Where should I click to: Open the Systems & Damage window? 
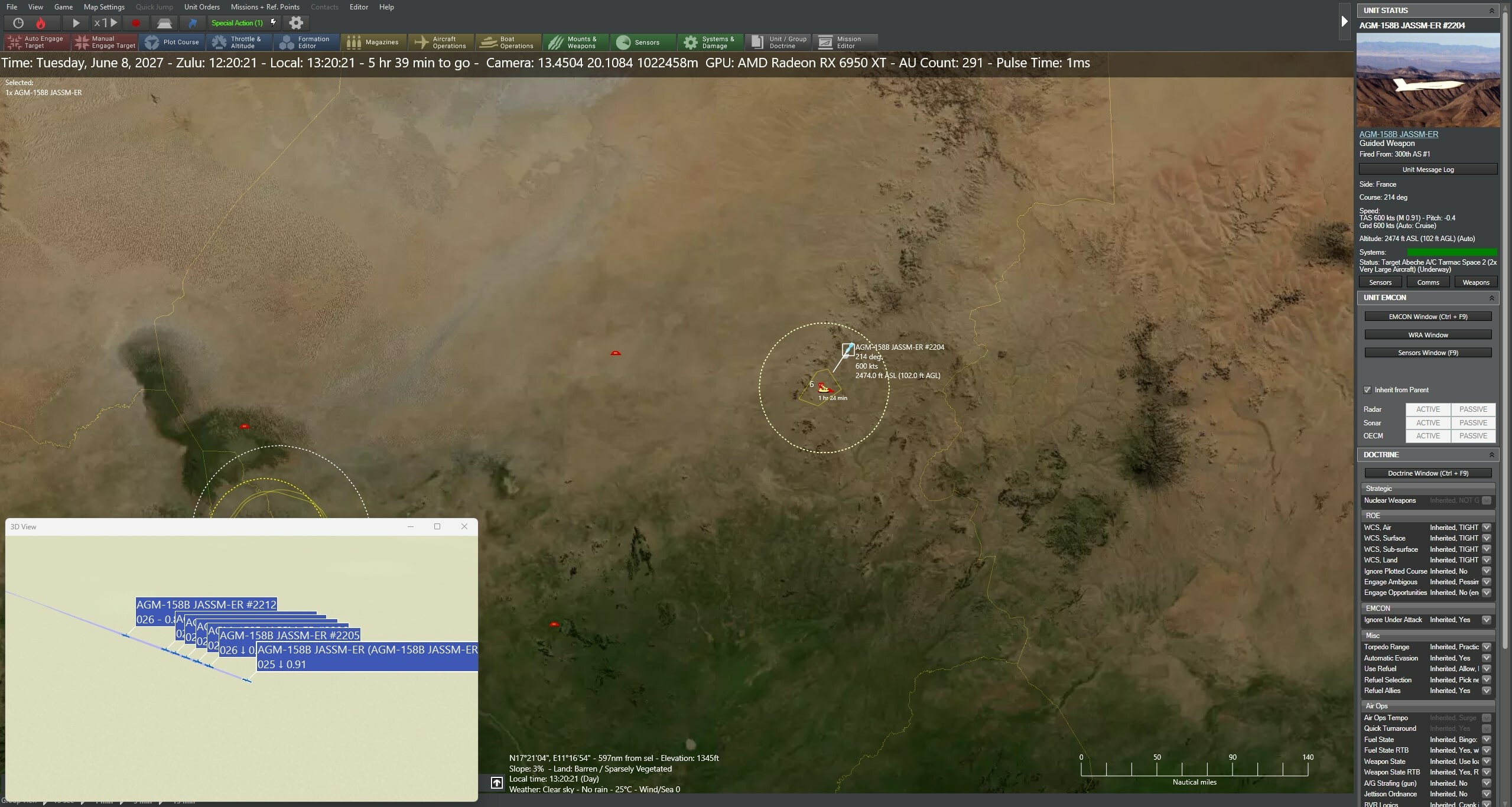(x=710, y=42)
